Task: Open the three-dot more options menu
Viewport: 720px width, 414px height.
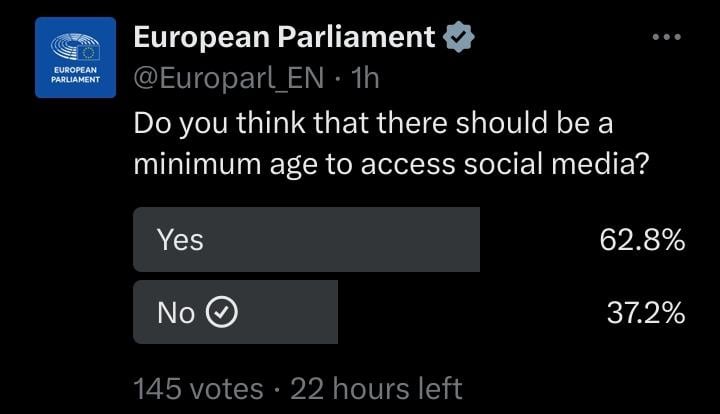Action: click(x=665, y=38)
